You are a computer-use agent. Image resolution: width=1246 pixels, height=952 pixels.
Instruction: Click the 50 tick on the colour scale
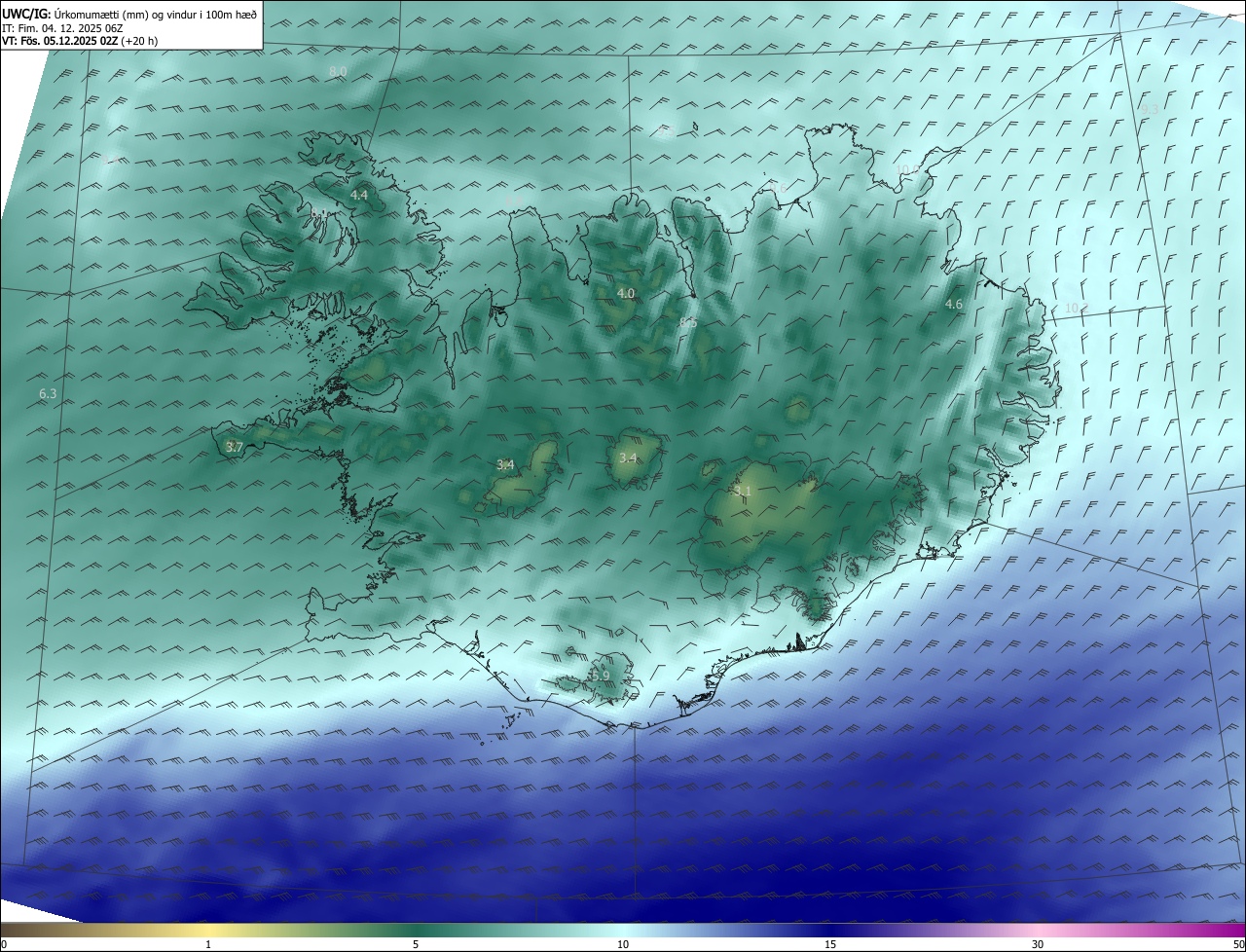click(x=1238, y=944)
